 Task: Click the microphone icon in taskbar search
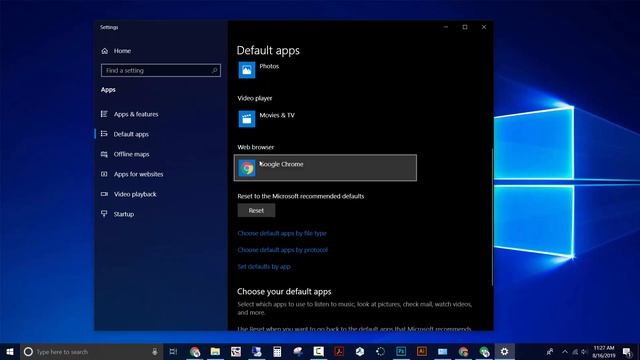(x=155, y=351)
